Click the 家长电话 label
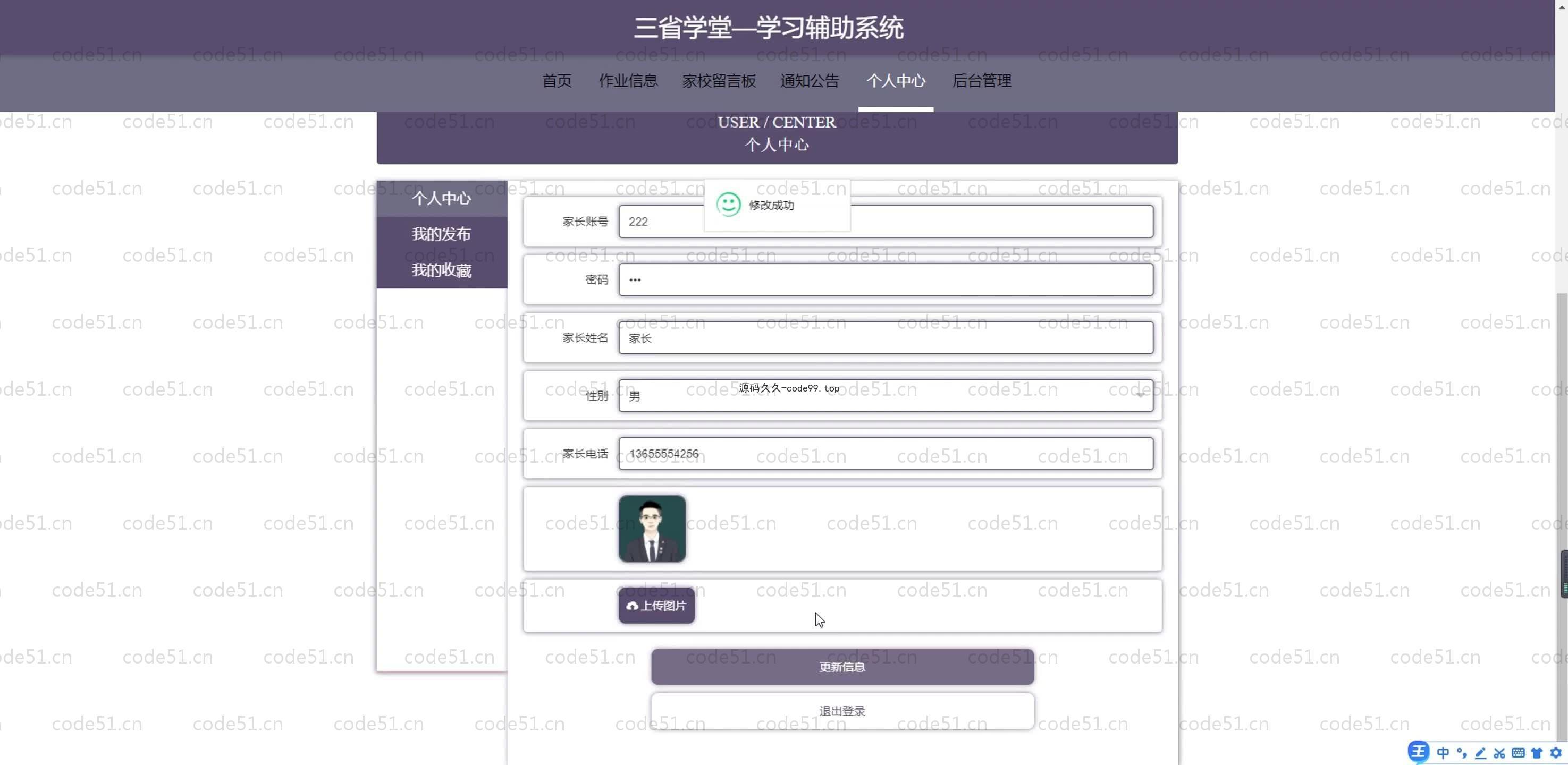Viewport: 1568px width, 765px height. pos(585,453)
